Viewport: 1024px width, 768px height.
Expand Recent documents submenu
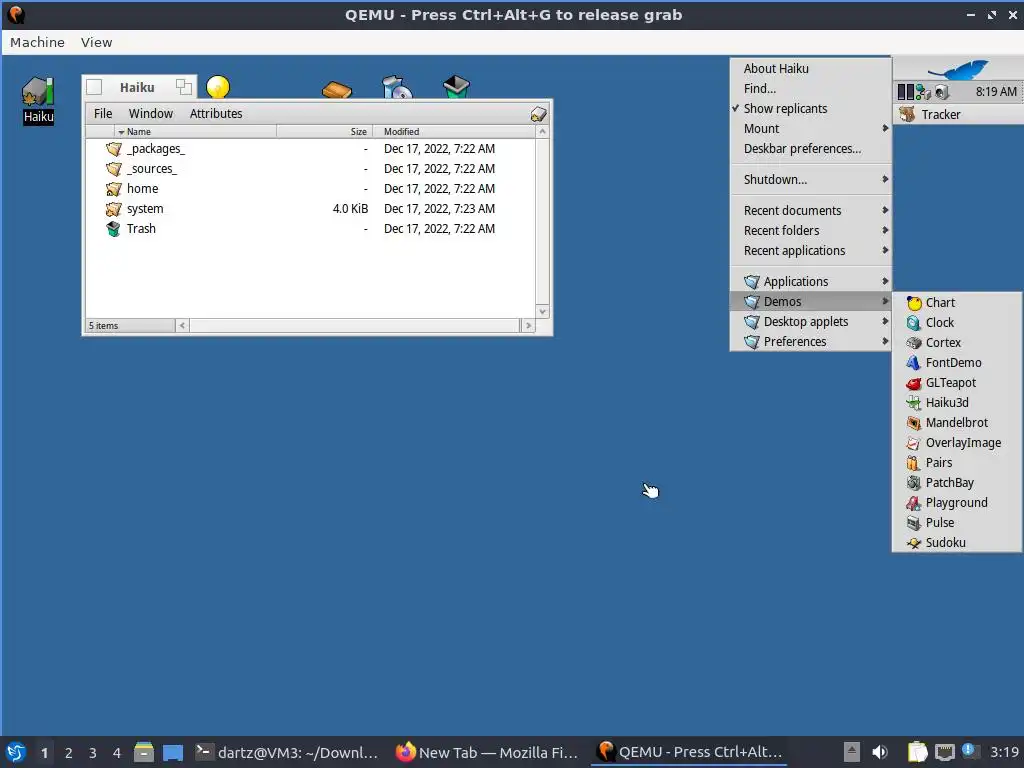tap(810, 210)
